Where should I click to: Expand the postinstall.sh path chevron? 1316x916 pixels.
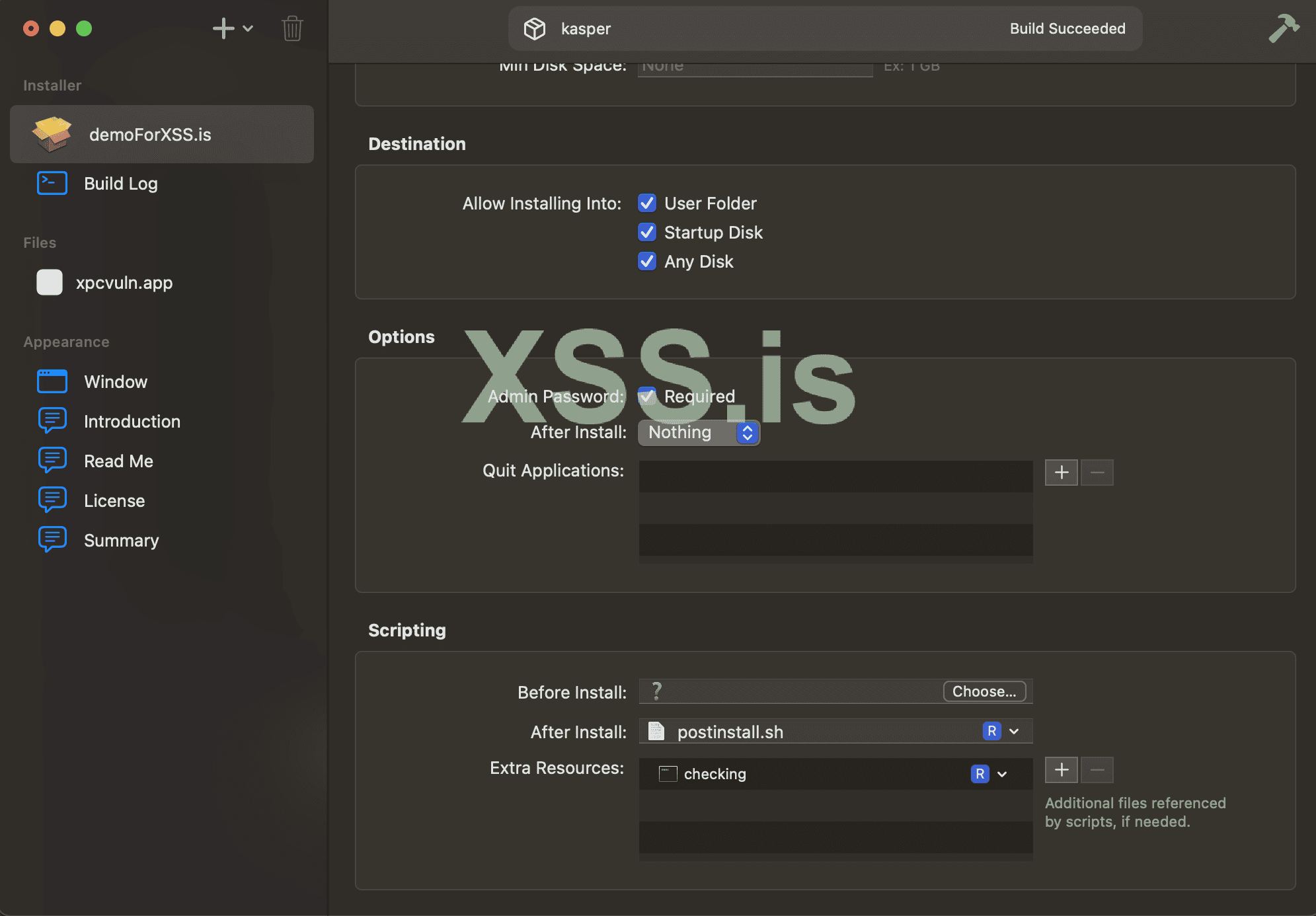click(1014, 731)
